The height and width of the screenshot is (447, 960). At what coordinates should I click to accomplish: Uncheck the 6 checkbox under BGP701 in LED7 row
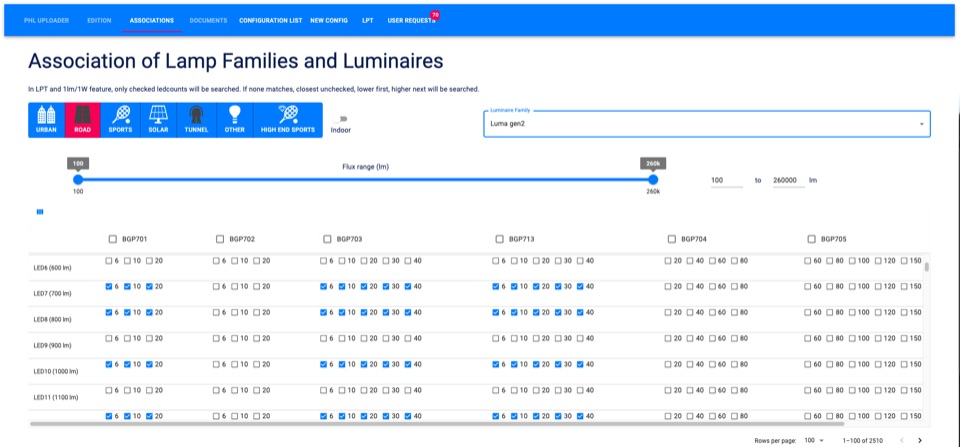109,287
